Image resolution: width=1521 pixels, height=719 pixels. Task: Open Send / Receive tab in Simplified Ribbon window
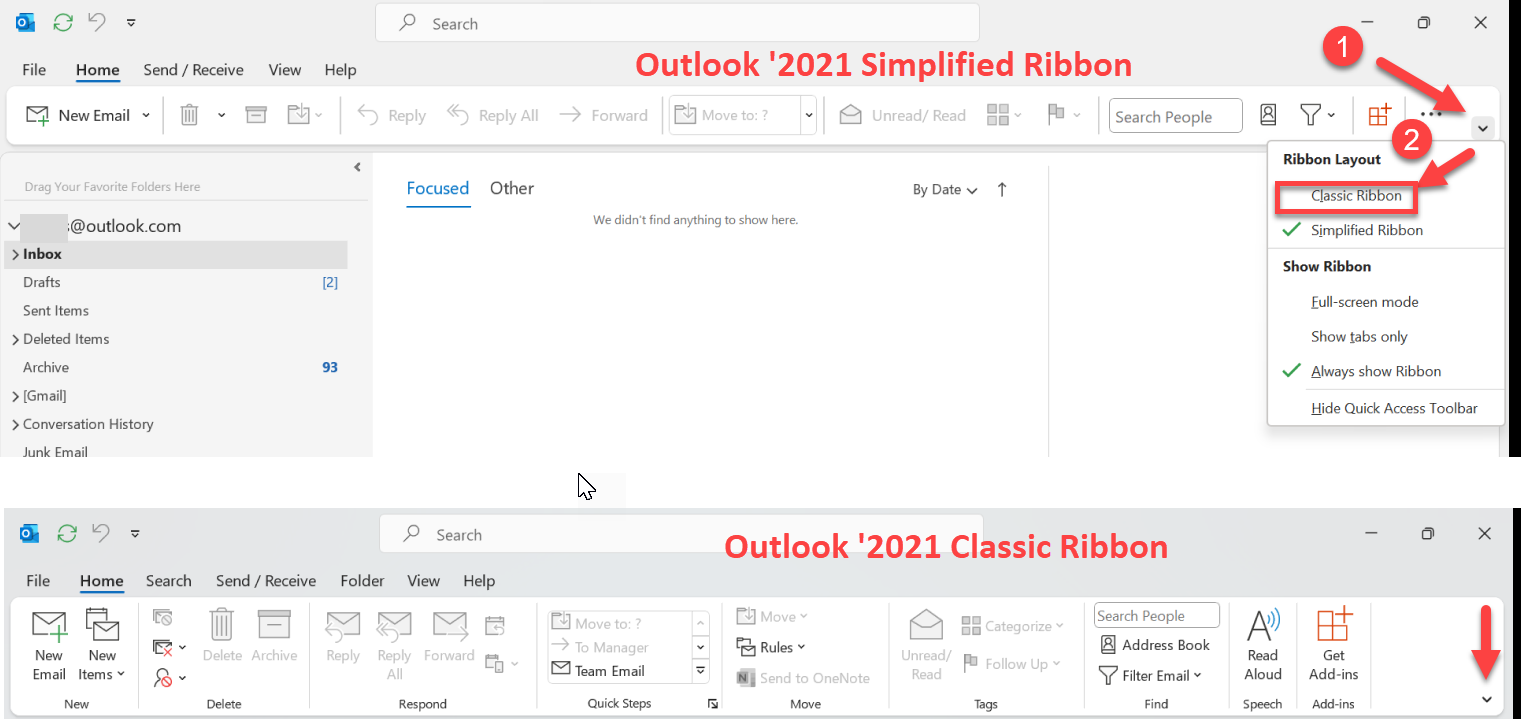[193, 70]
